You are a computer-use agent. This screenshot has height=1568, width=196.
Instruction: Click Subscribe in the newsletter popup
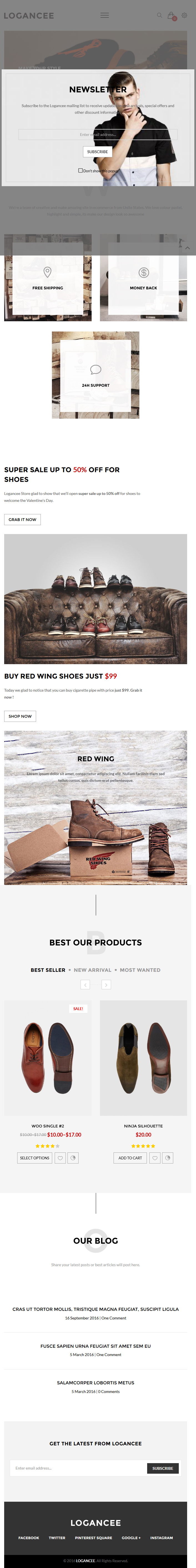coord(97,151)
